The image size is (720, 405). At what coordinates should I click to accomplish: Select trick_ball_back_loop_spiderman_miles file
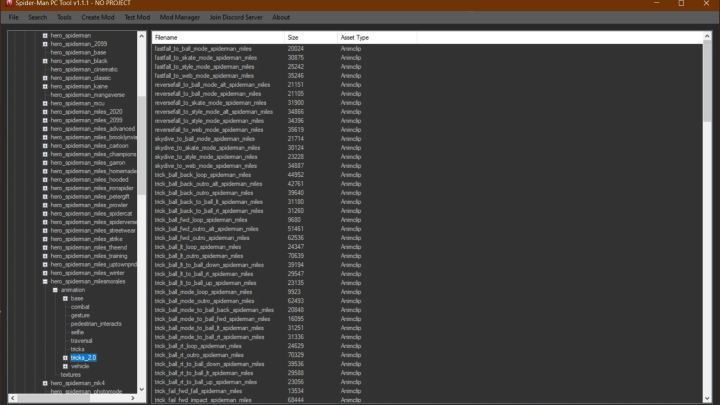(x=203, y=175)
